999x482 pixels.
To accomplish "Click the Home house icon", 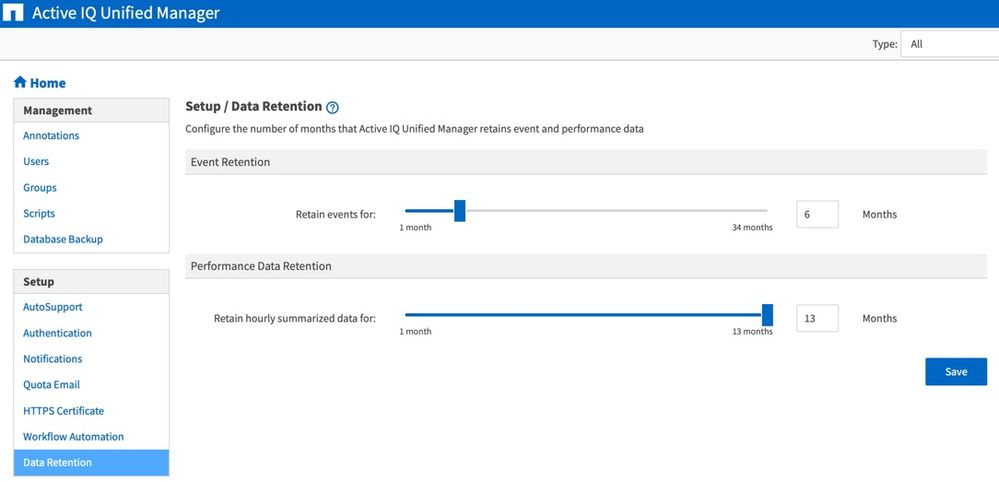I will point(20,82).
